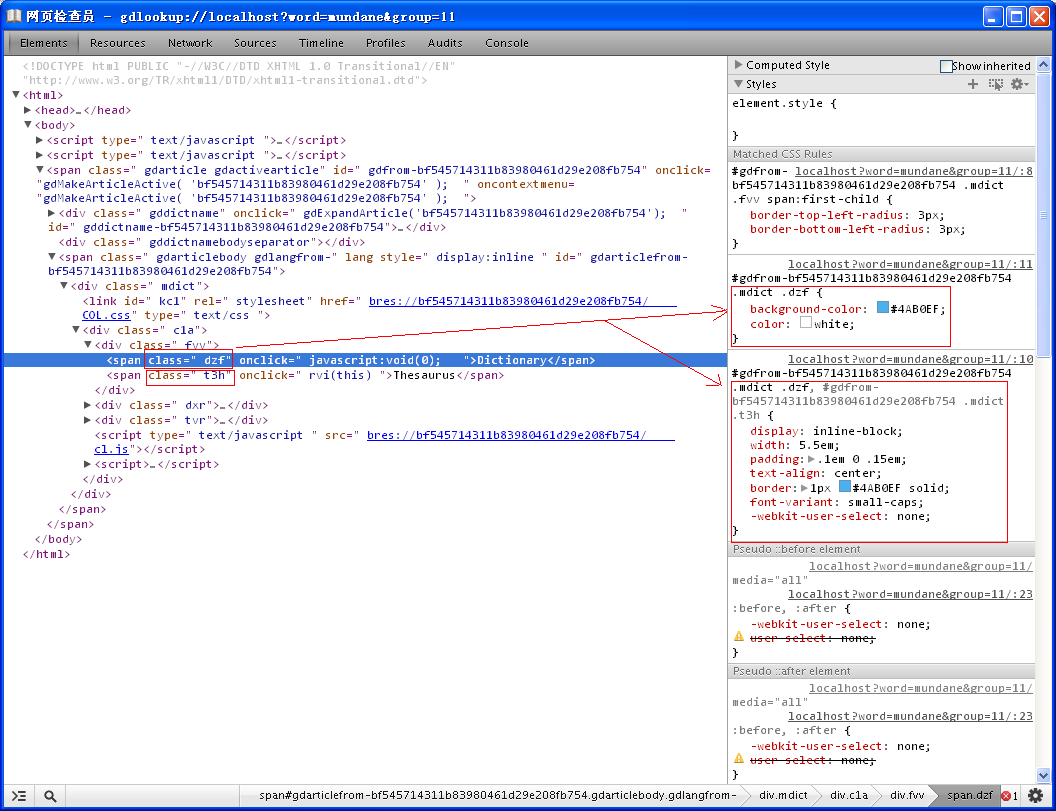Click the magnifier select element icon
1056x811 pixels.
coord(50,796)
